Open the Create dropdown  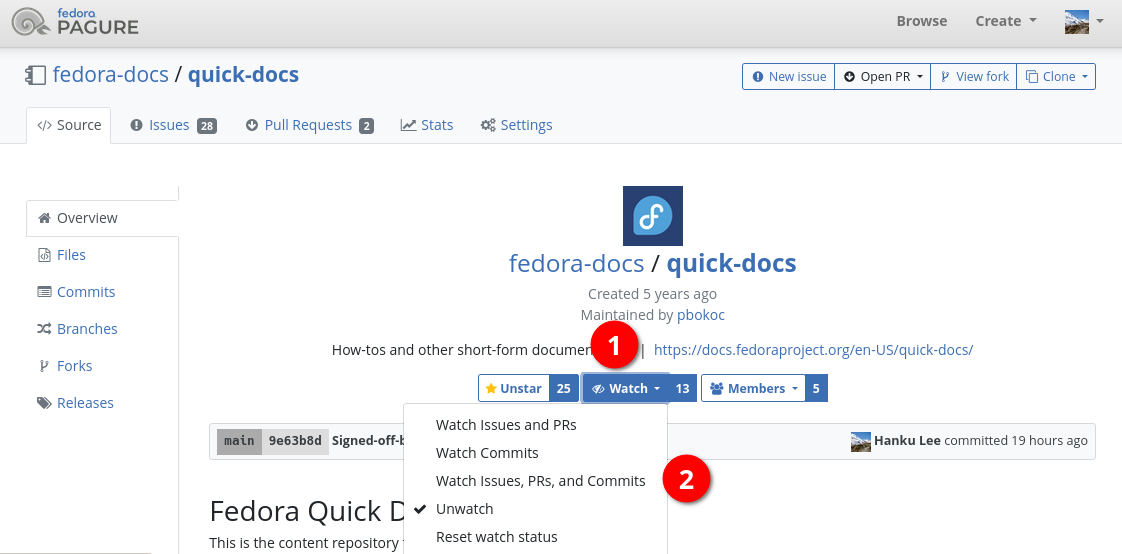(1005, 21)
